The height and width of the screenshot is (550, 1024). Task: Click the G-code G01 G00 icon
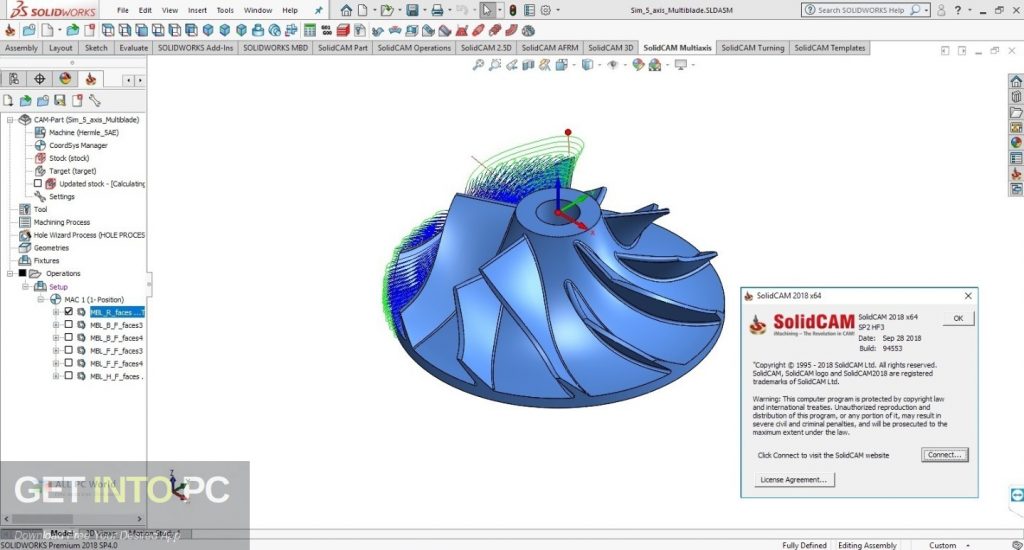pos(326,30)
